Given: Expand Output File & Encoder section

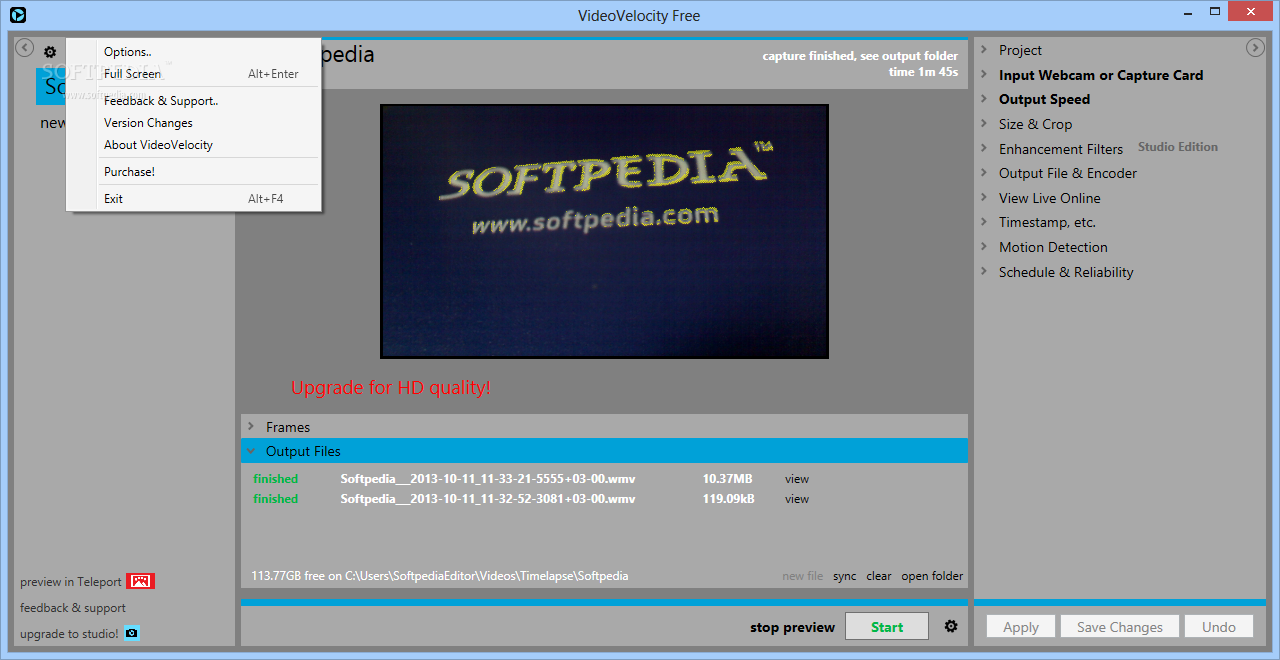Looking at the screenshot, I should (1067, 173).
